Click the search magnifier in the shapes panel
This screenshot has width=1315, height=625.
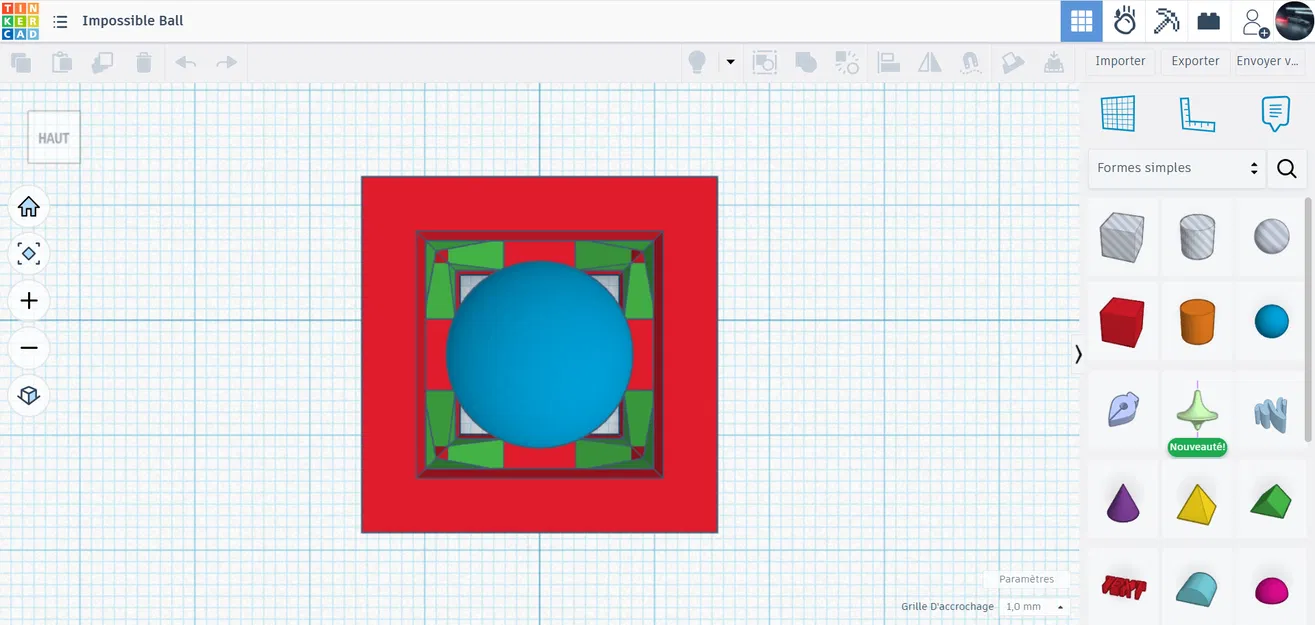click(1286, 168)
